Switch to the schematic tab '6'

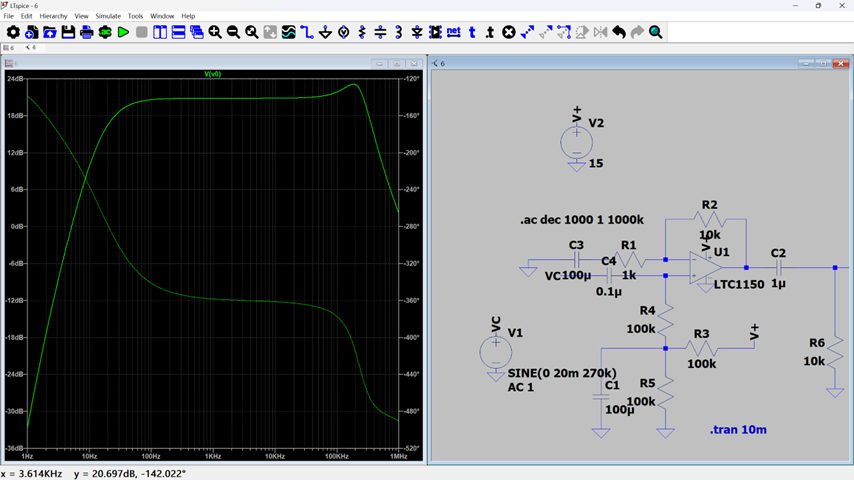(x=30, y=48)
